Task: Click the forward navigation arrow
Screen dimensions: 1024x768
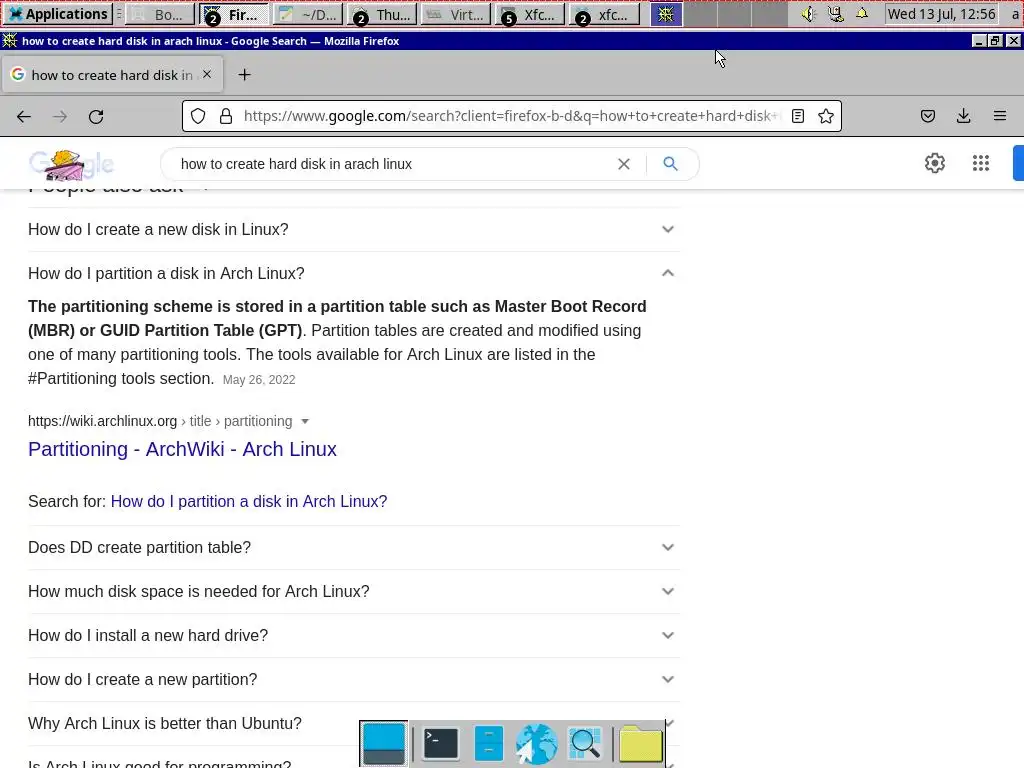Action: [x=60, y=116]
